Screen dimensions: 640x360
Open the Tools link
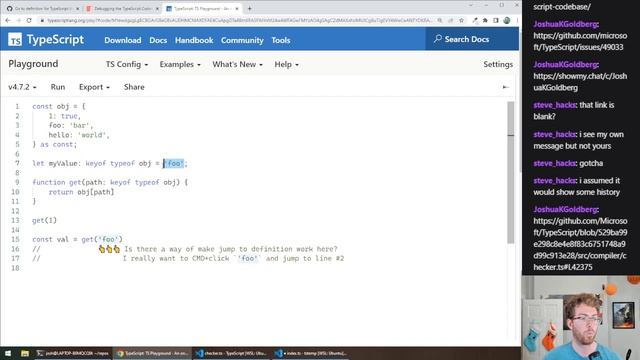[280, 40]
